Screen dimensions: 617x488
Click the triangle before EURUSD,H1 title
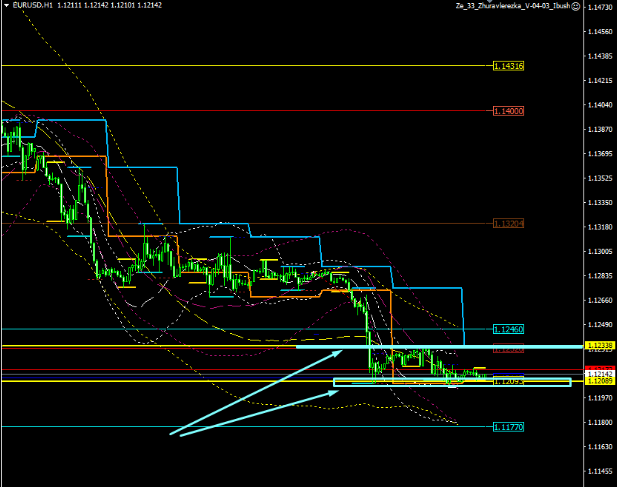5,6
